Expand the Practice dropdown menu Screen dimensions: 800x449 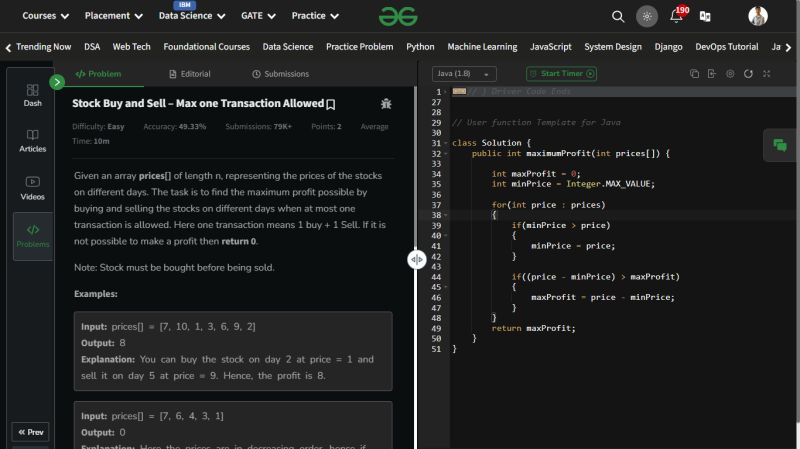click(315, 16)
